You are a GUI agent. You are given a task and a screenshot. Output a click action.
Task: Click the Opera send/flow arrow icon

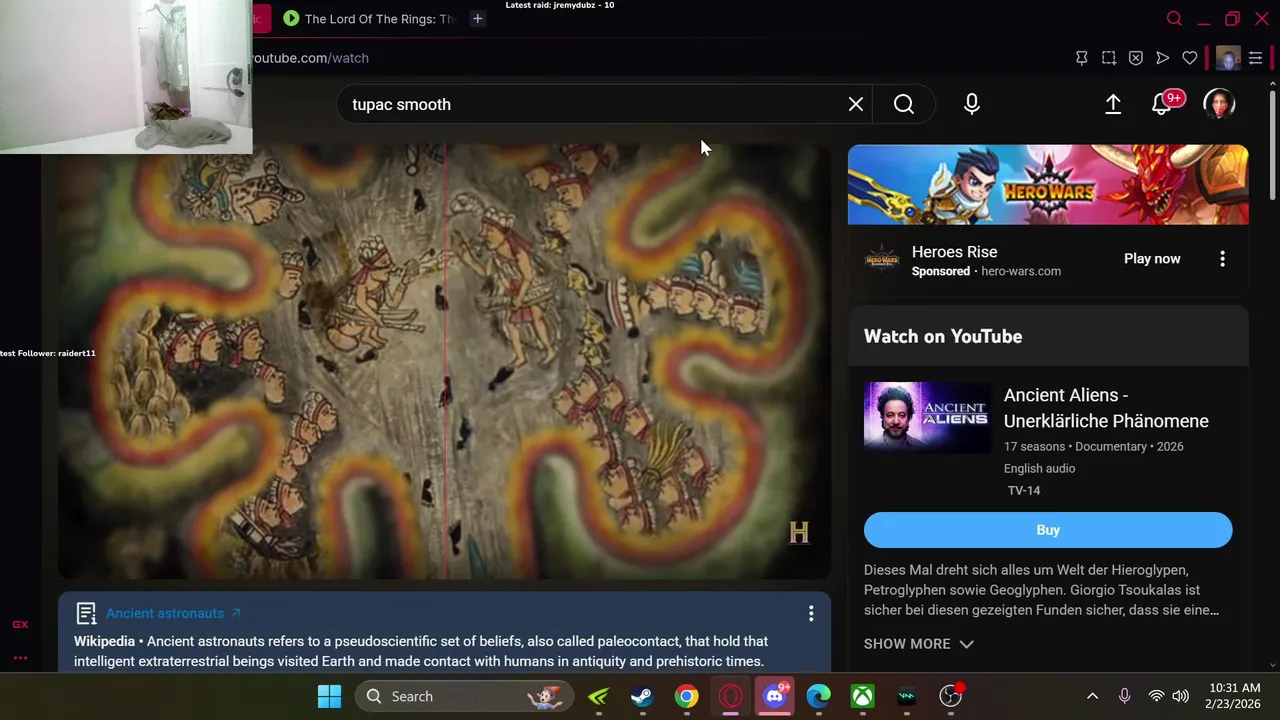[1163, 58]
